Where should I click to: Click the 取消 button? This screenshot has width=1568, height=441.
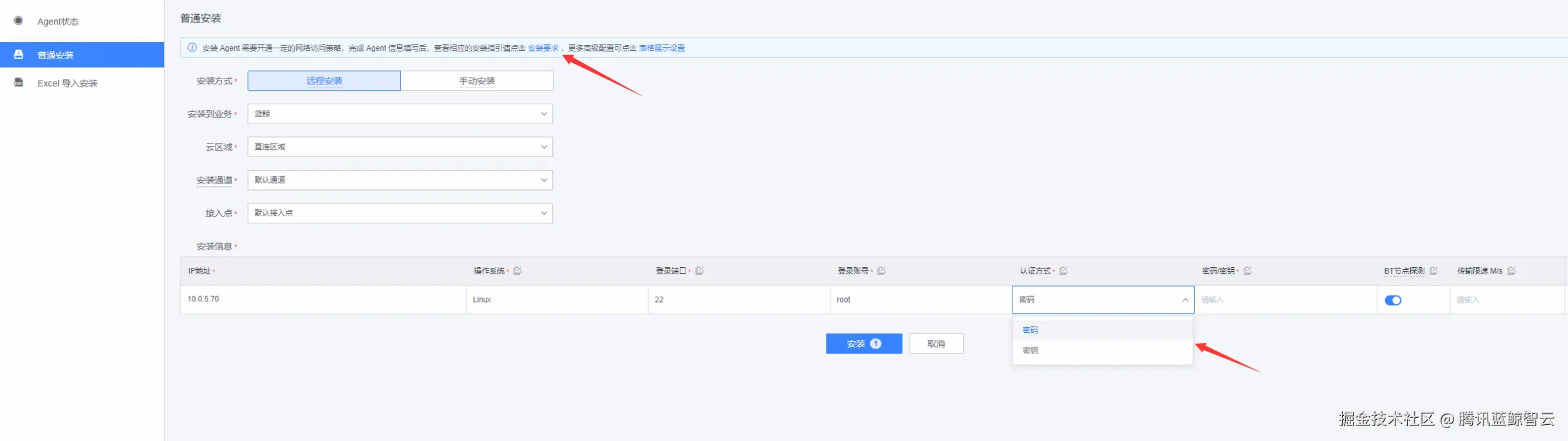coord(936,344)
